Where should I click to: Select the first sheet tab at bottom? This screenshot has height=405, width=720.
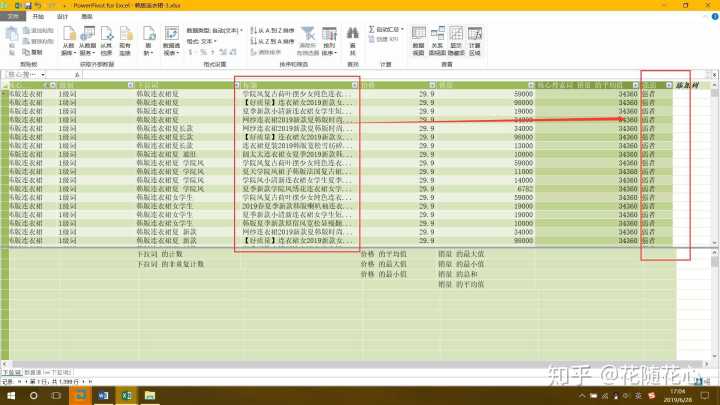pos(11,371)
